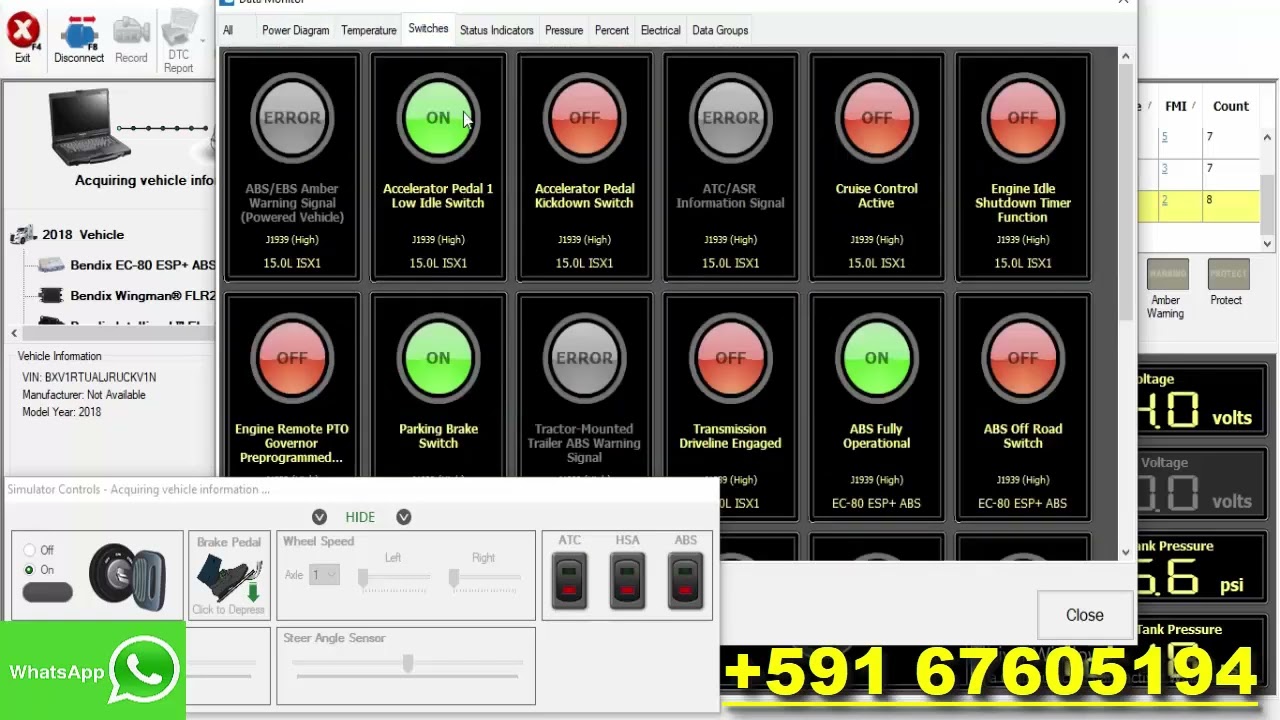Click the Protect lamp icon
Viewport: 1280px width, 720px height.
pyautogui.click(x=1228, y=274)
